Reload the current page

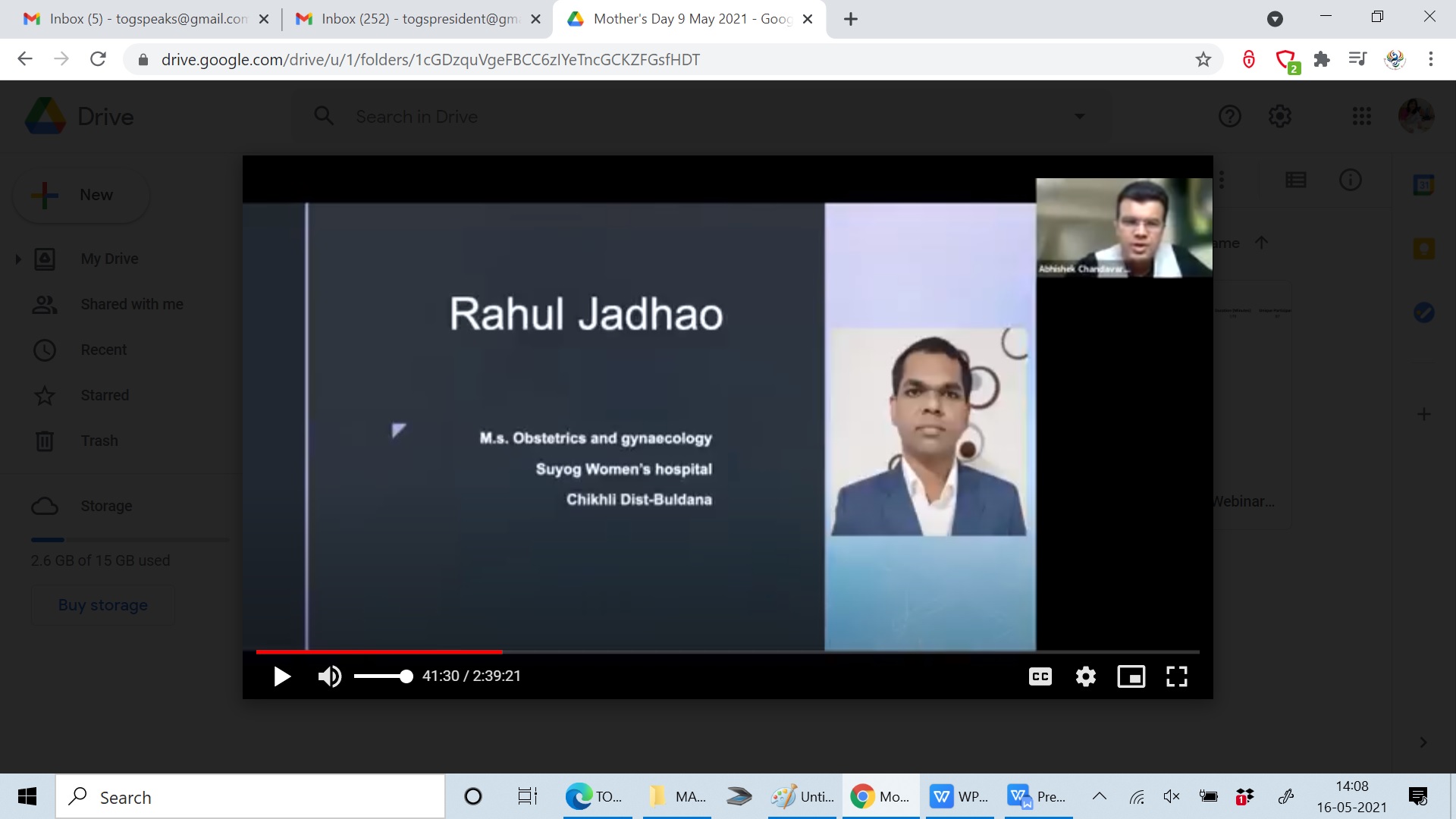[98, 59]
